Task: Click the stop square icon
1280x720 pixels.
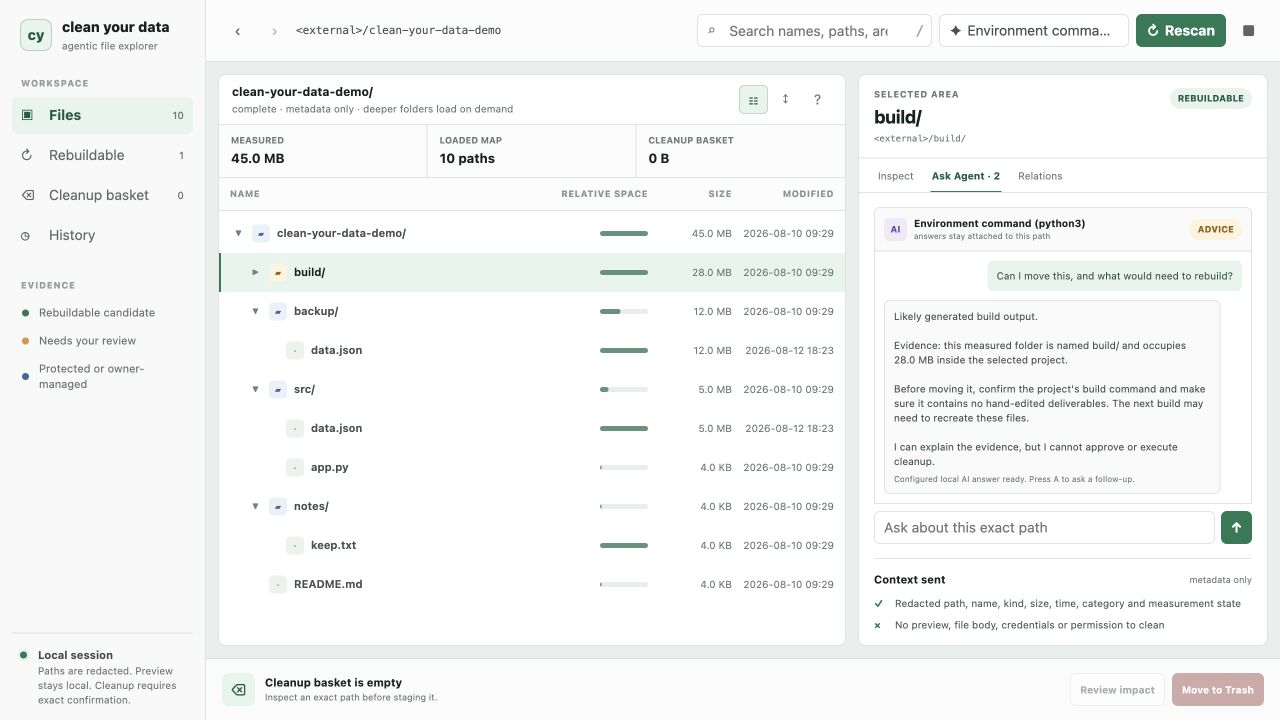Action: 1249,31
